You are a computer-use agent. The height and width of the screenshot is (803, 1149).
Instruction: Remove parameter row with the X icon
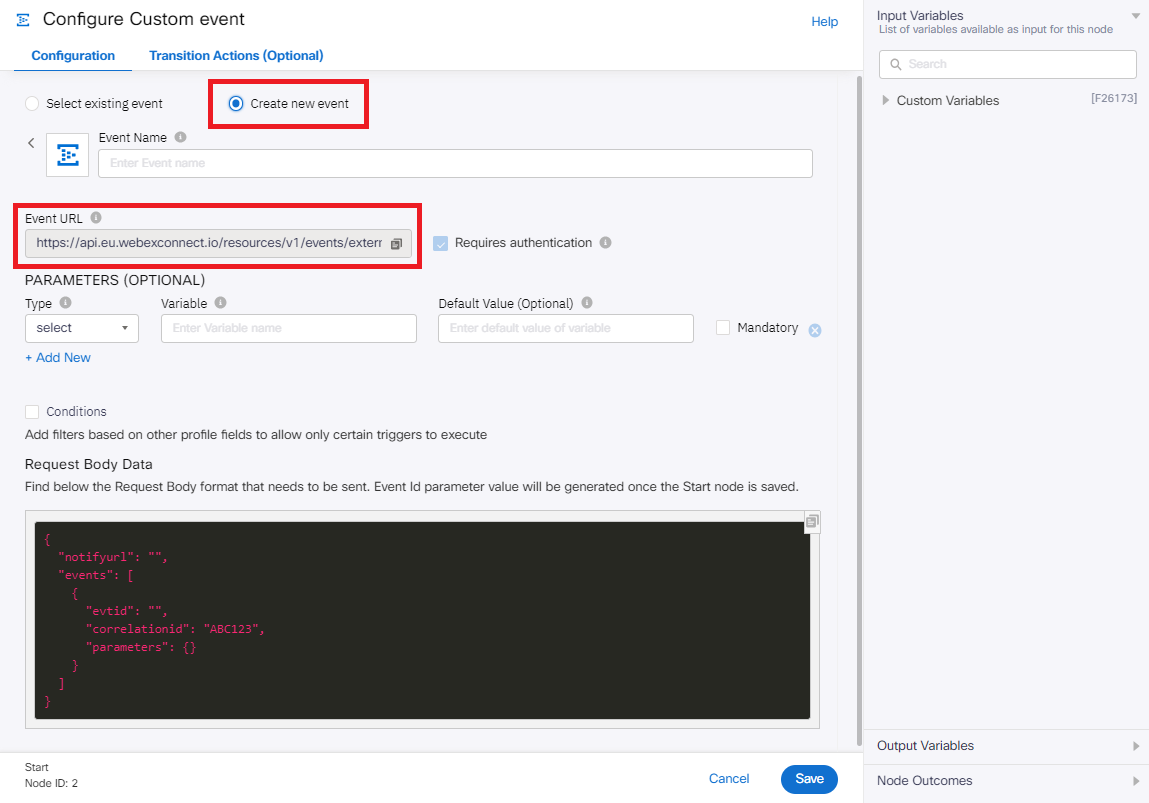point(815,331)
